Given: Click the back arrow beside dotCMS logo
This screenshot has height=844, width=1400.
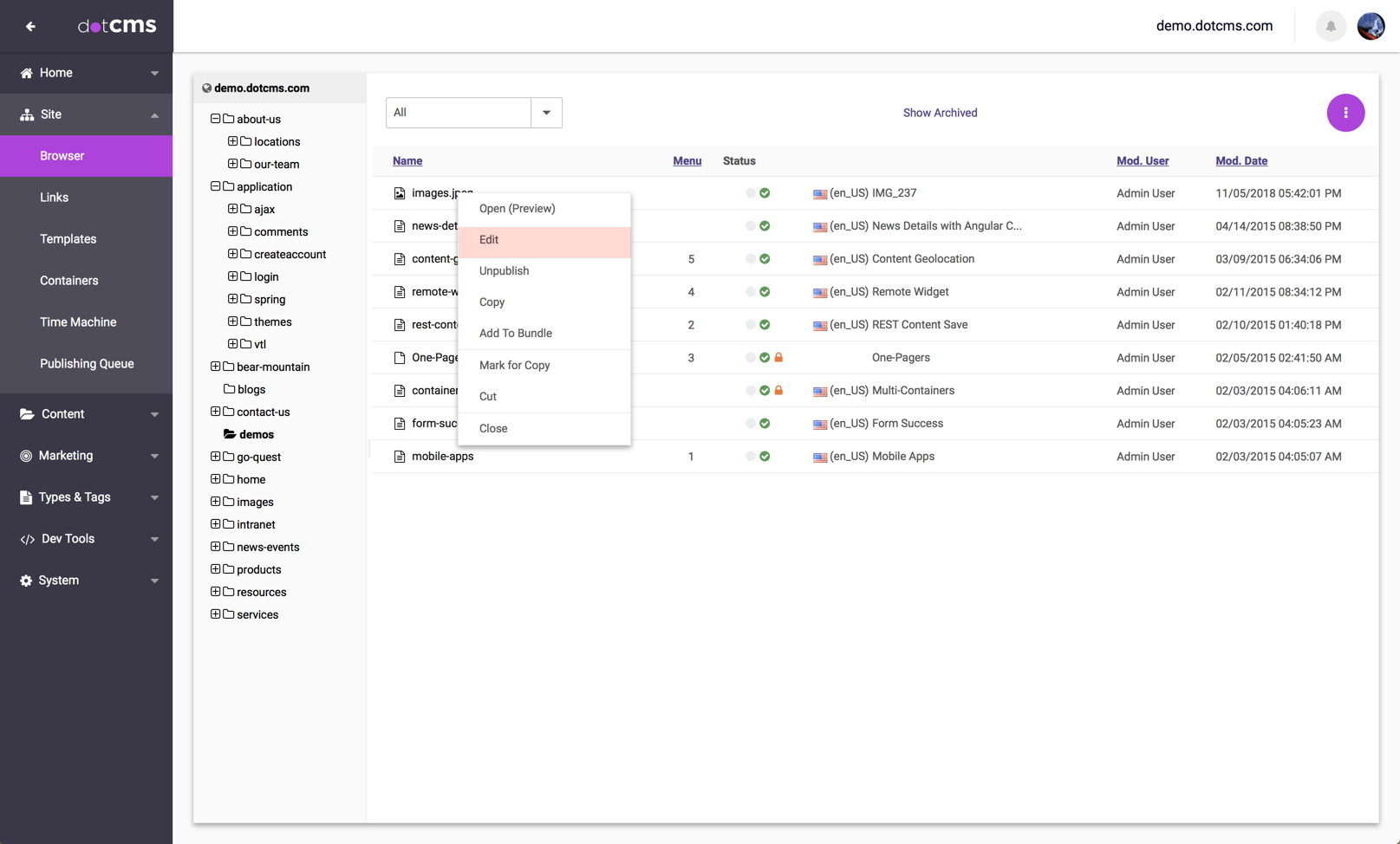Looking at the screenshot, I should click(x=30, y=26).
